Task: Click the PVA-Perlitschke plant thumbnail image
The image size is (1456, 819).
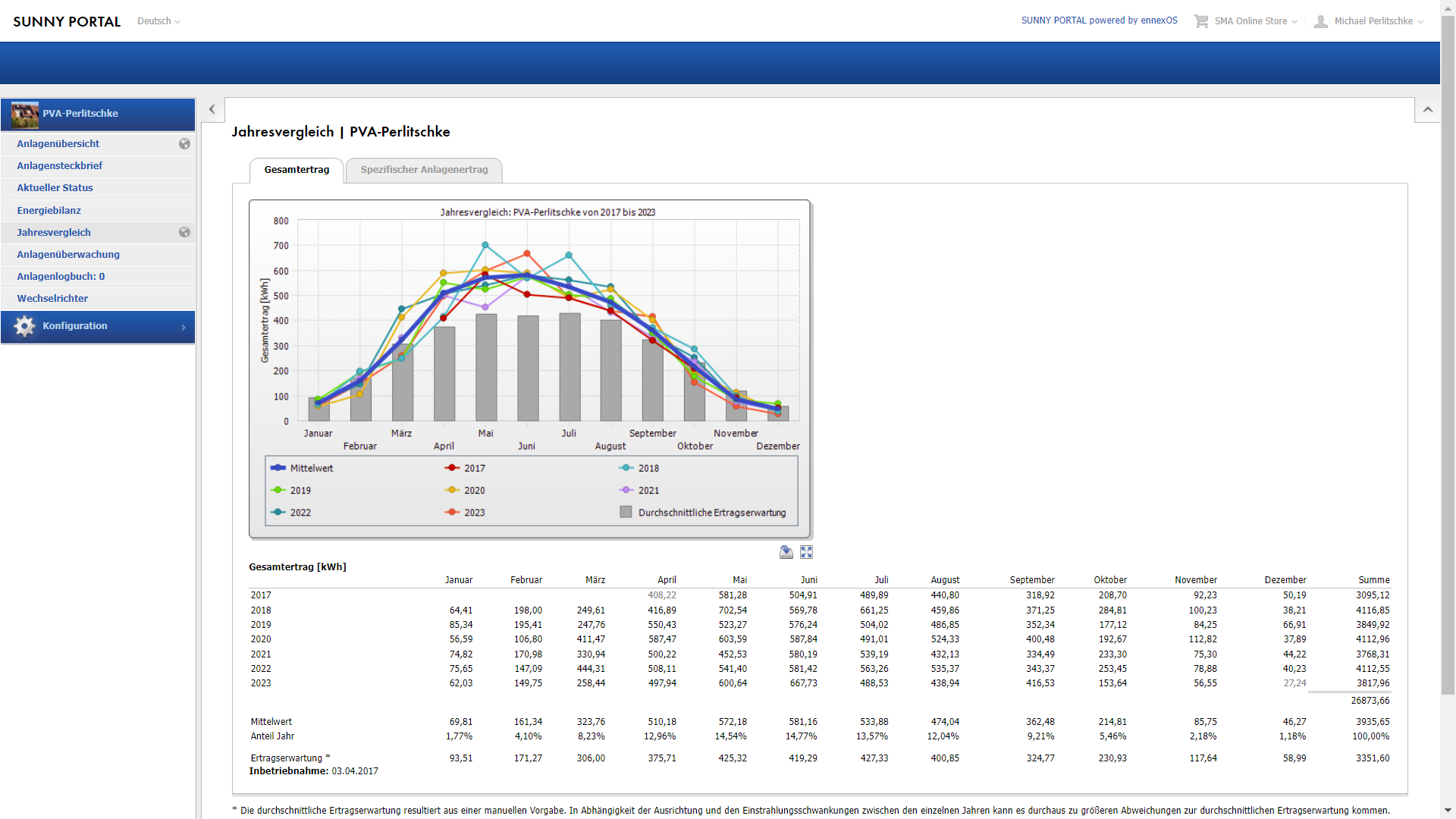Action: pos(25,115)
